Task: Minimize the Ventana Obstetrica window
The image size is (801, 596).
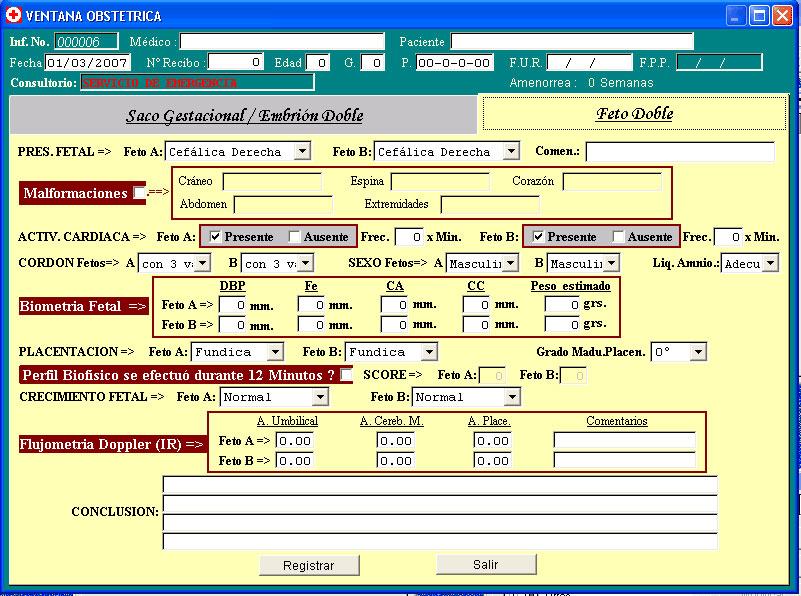Action: coord(735,16)
